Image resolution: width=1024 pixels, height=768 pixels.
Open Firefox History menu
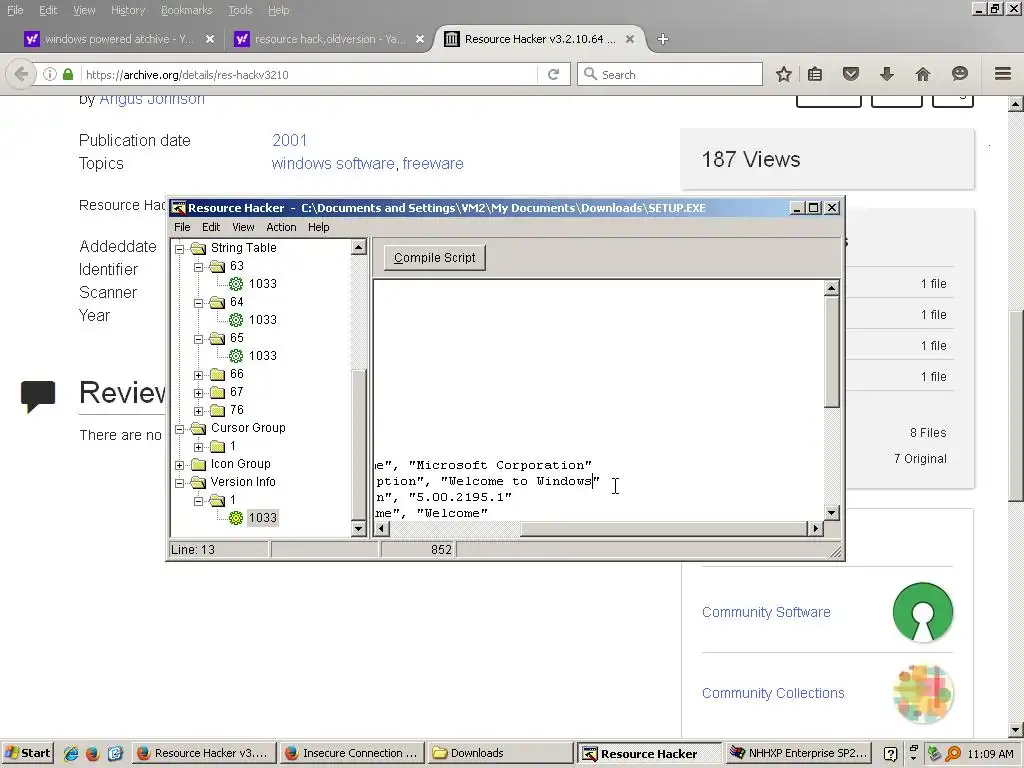point(128,10)
